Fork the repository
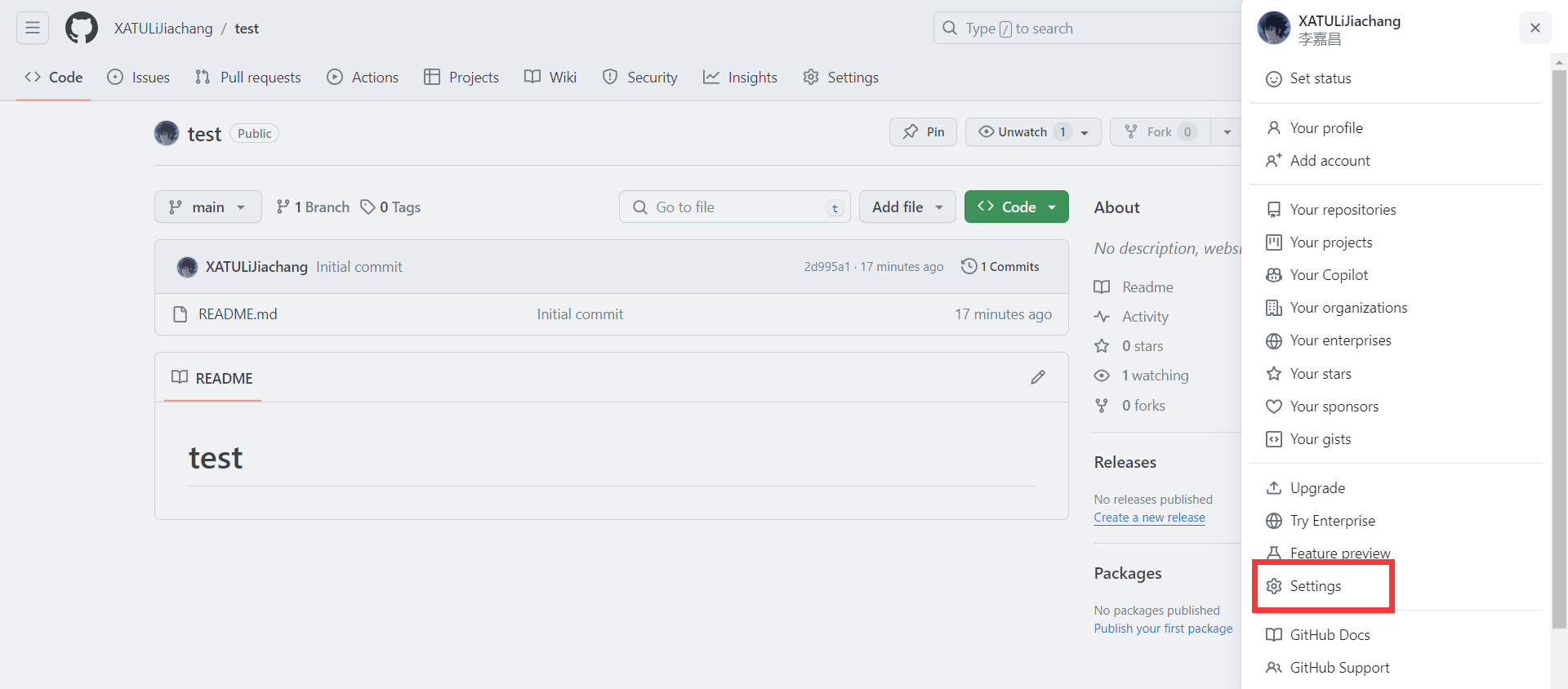Viewport: 1568px width, 689px height. (1160, 132)
